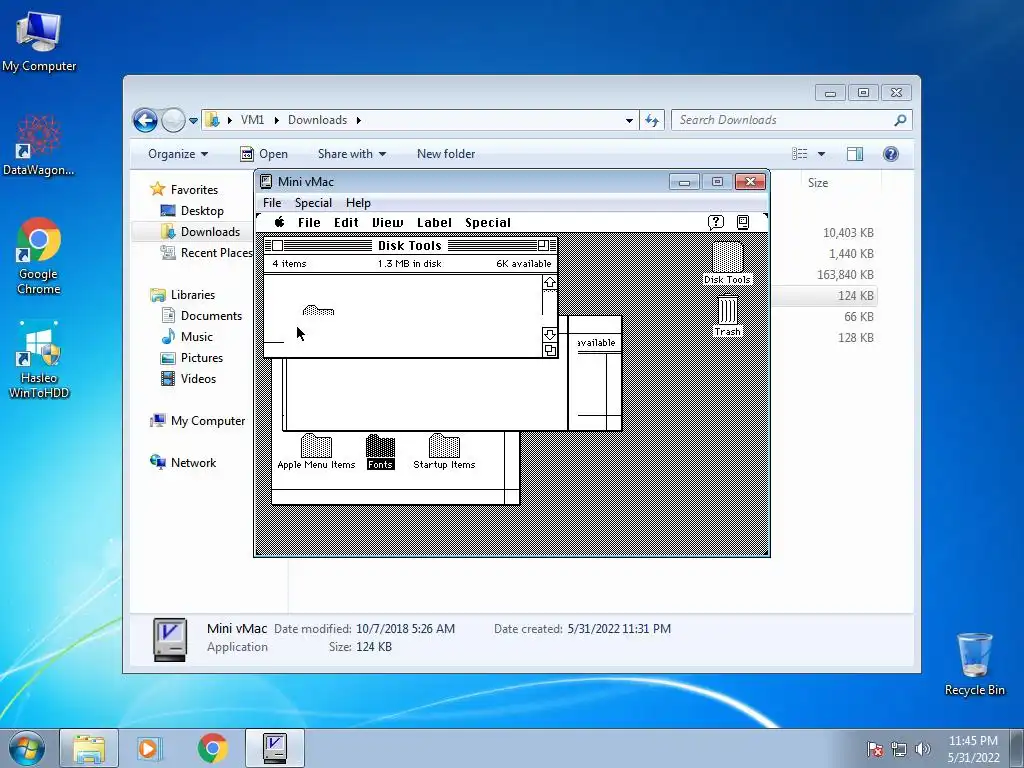Expand the address bar history dropdown
The width and height of the screenshot is (1024, 768).
629,120
